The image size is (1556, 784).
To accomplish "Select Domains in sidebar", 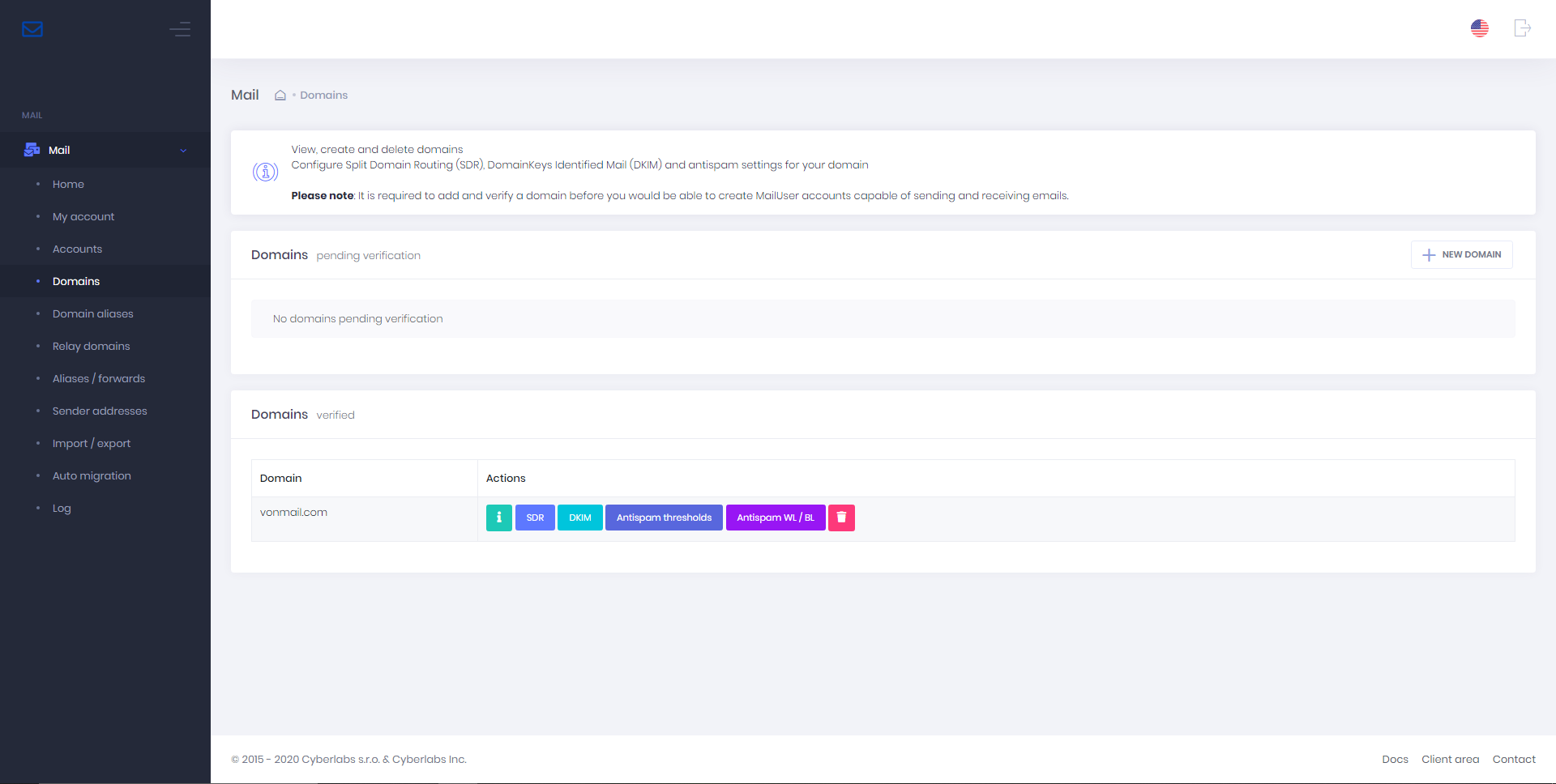I will tap(76, 281).
